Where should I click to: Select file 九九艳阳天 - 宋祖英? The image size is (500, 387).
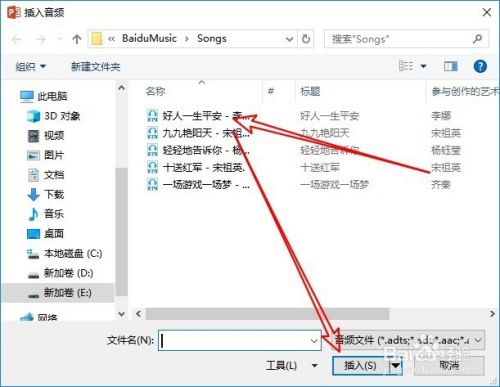pyautogui.click(x=206, y=133)
